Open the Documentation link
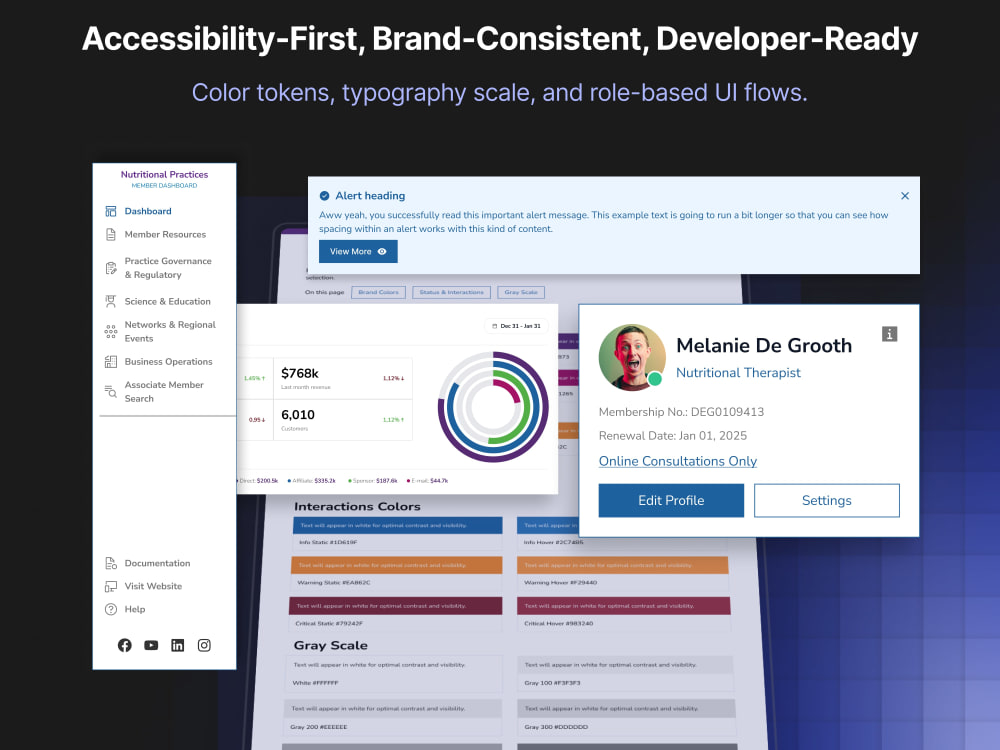The image size is (1000, 750). (157, 563)
